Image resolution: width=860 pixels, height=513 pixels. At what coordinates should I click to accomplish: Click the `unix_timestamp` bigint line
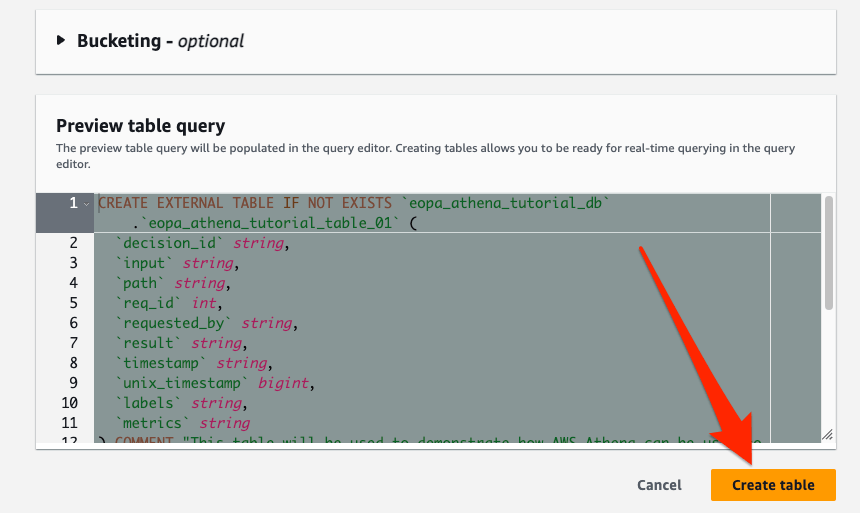[x=214, y=383]
